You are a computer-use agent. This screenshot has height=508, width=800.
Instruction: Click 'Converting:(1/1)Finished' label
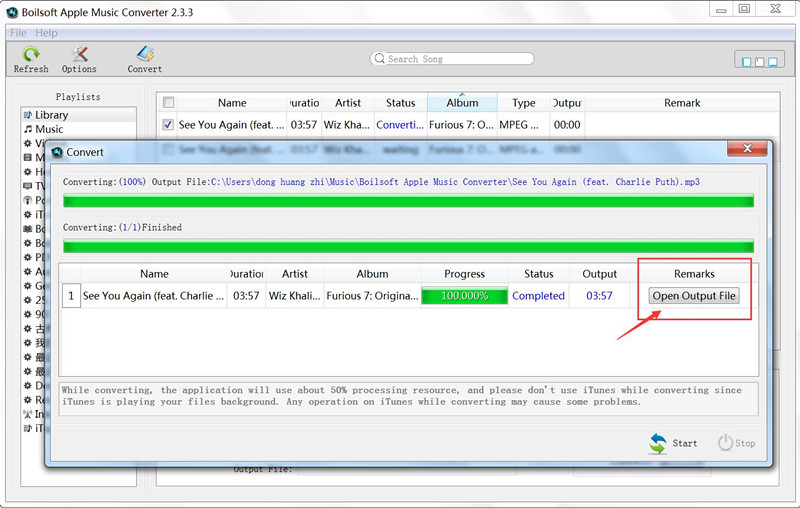point(122,227)
